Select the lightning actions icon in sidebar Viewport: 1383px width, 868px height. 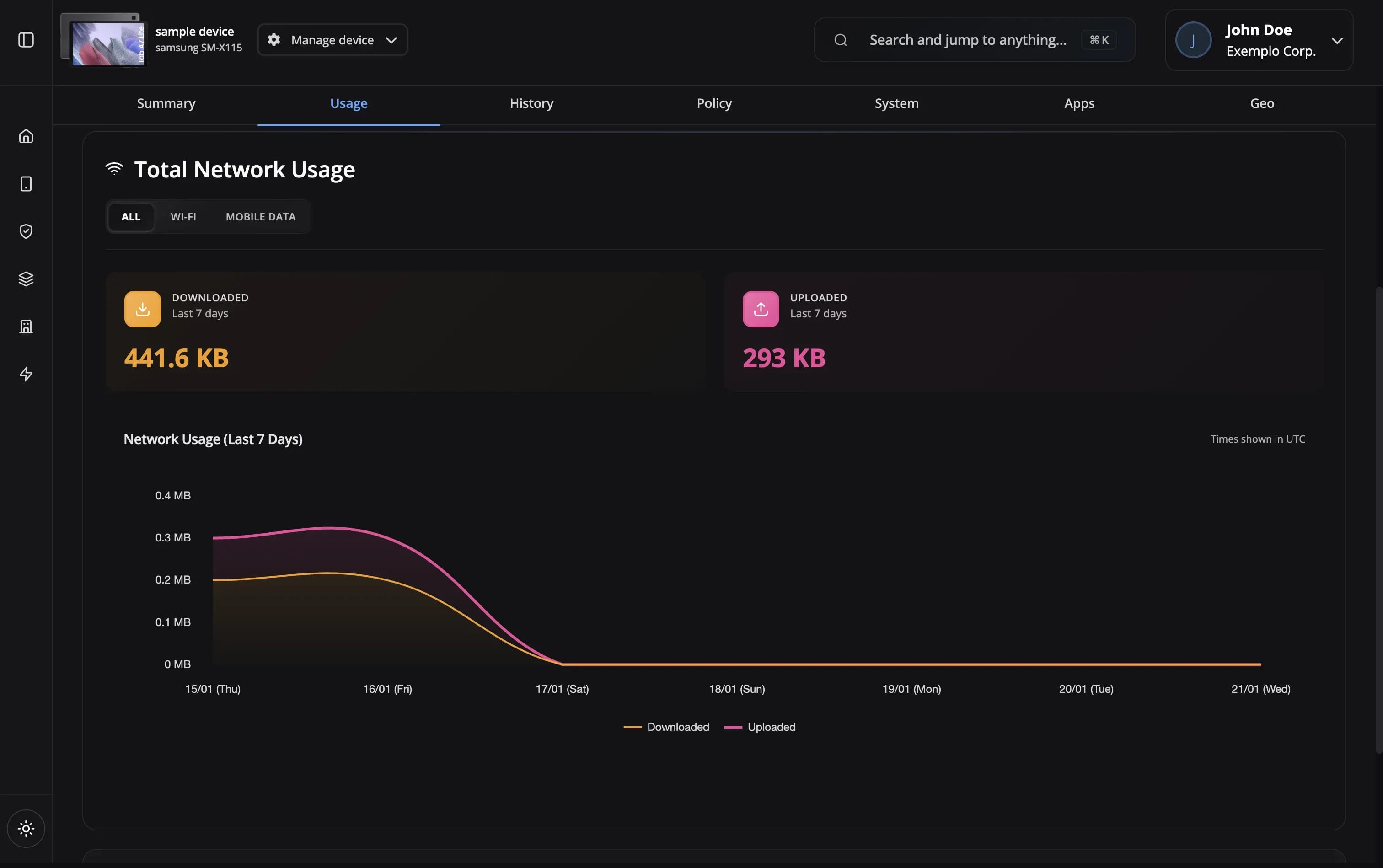click(x=26, y=374)
